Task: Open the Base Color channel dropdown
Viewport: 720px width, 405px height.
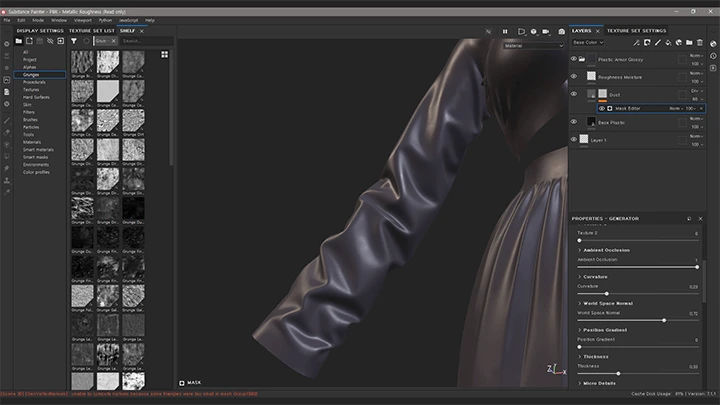Action: point(588,42)
